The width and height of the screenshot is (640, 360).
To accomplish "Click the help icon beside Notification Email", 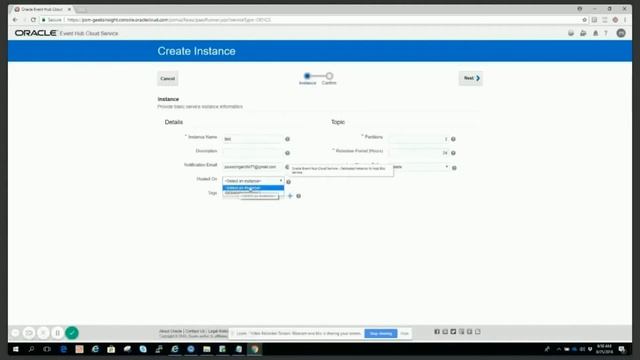I will (287, 167).
